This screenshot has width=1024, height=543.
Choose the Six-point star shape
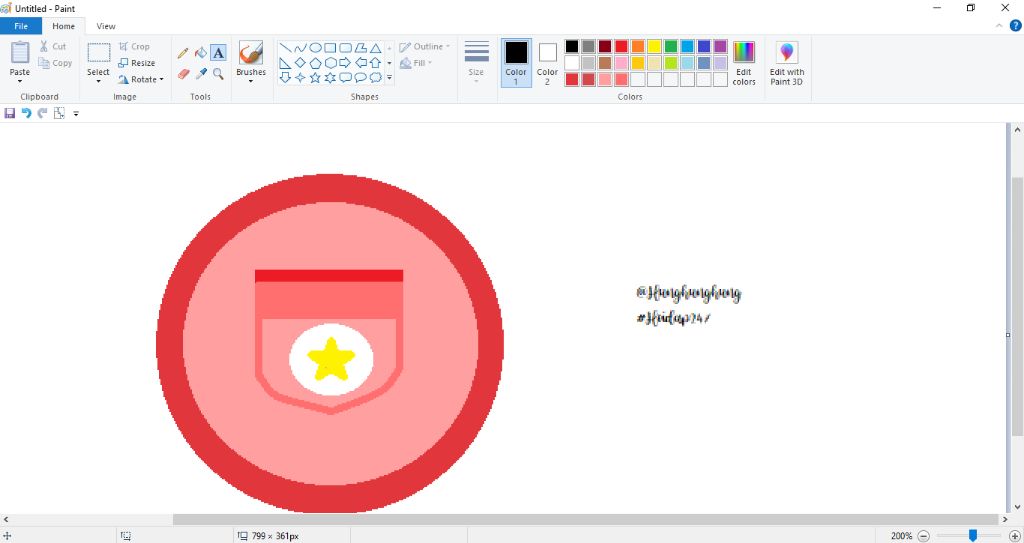pos(330,78)
